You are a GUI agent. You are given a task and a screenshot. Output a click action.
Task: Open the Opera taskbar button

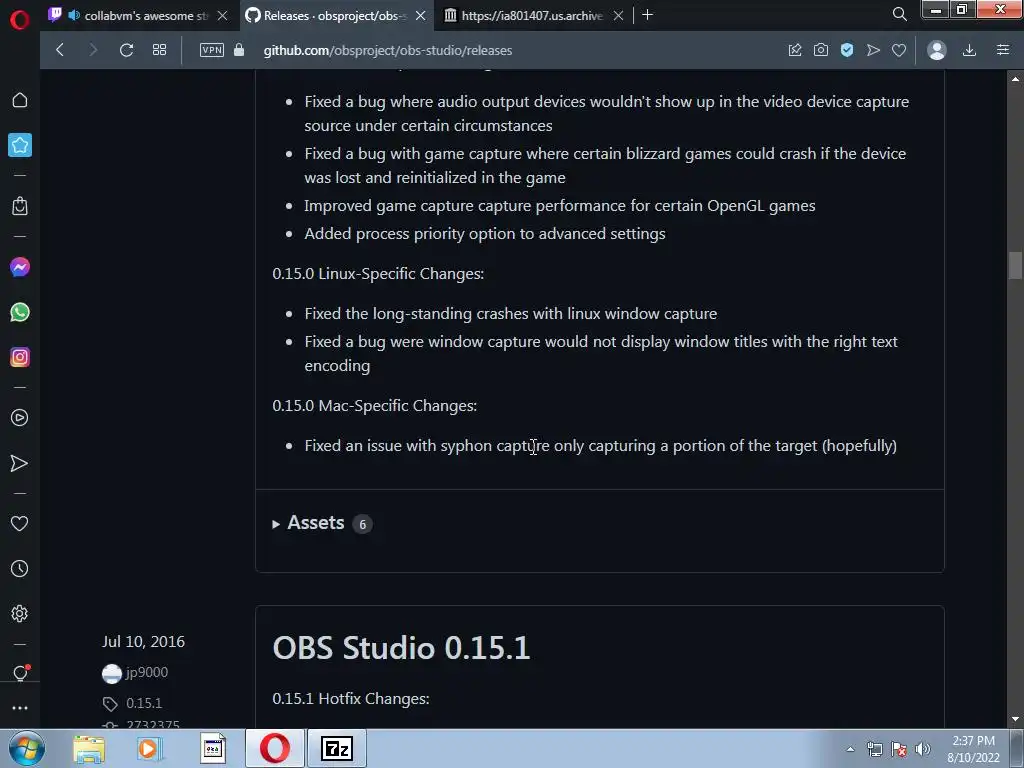point(274,748)
